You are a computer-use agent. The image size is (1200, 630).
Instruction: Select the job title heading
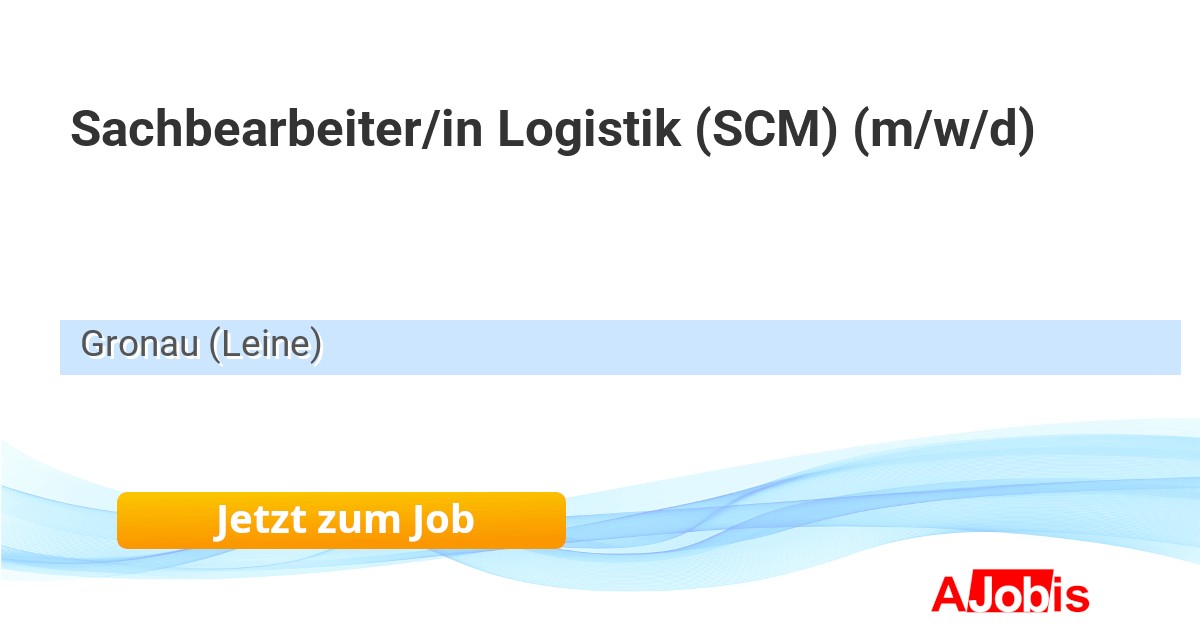pyautogui.click(x=552, y=131)
